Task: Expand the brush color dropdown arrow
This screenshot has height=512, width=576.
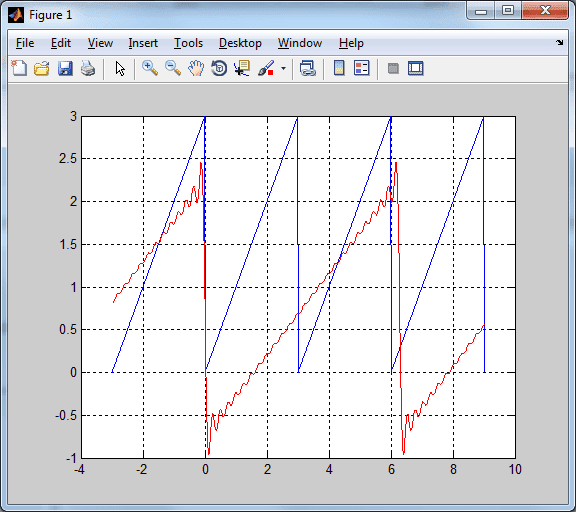Action: [x=283, y=68]
